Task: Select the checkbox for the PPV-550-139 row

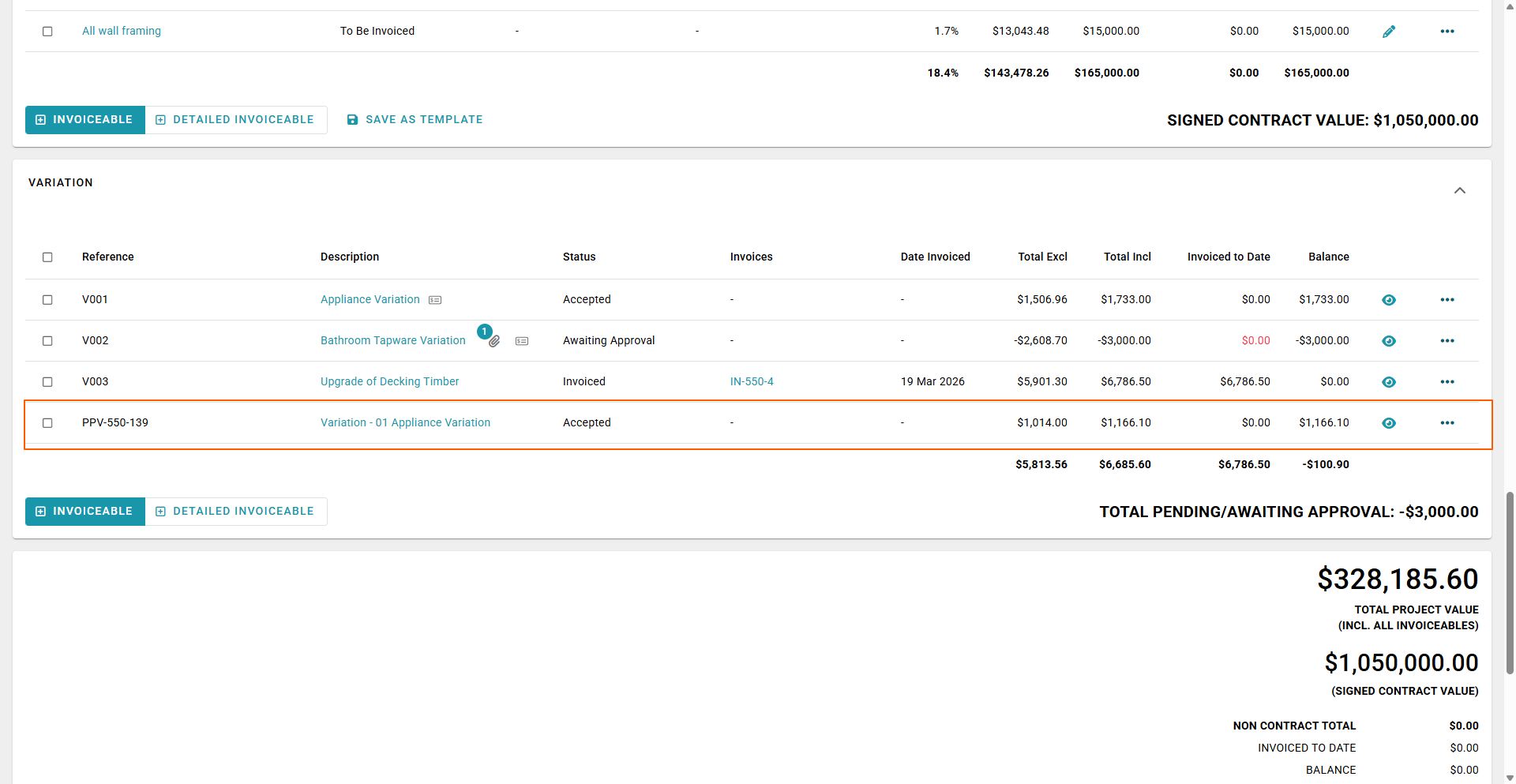Action: 47,423
